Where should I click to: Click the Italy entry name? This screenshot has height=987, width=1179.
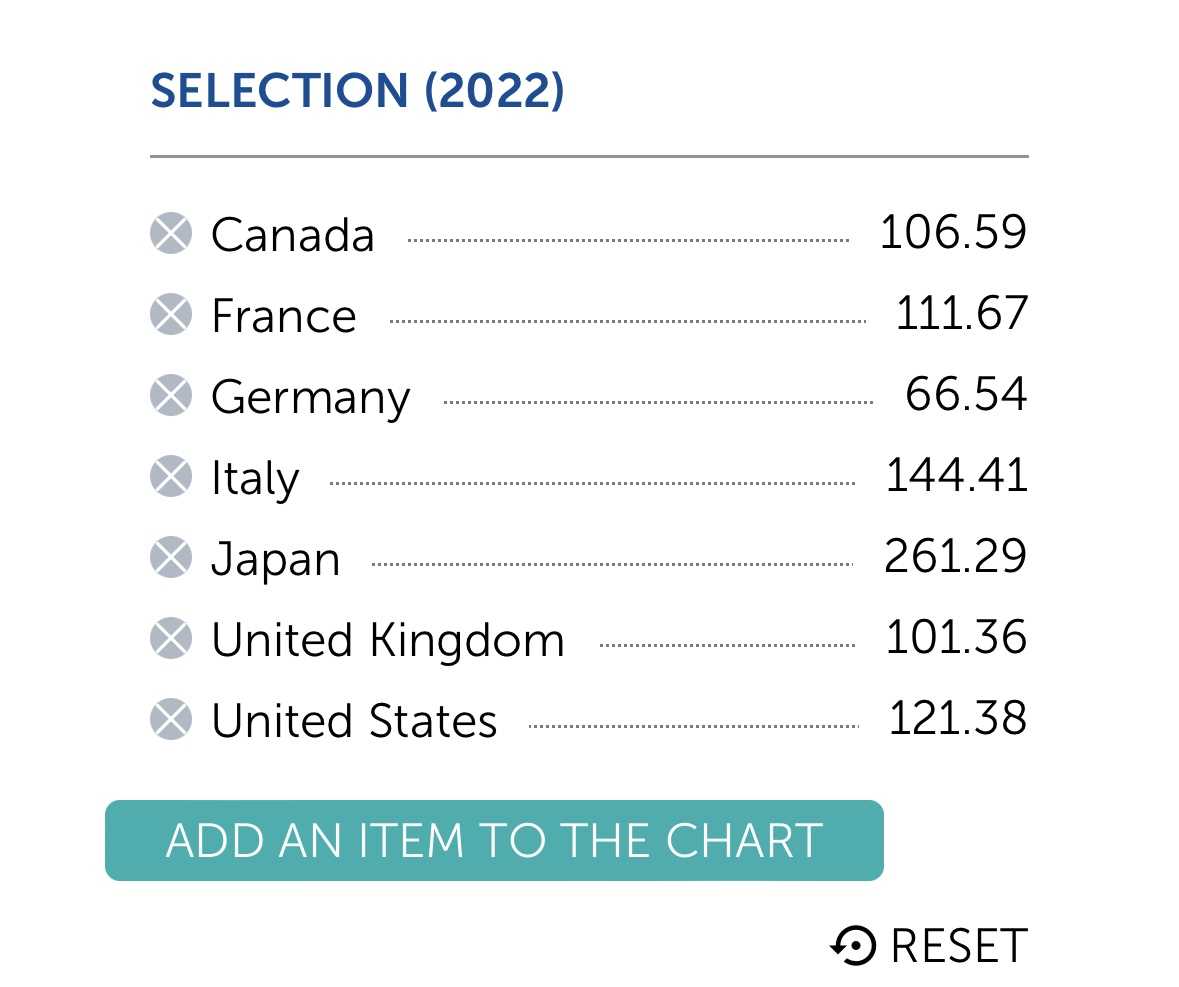[x=255, y=478]
